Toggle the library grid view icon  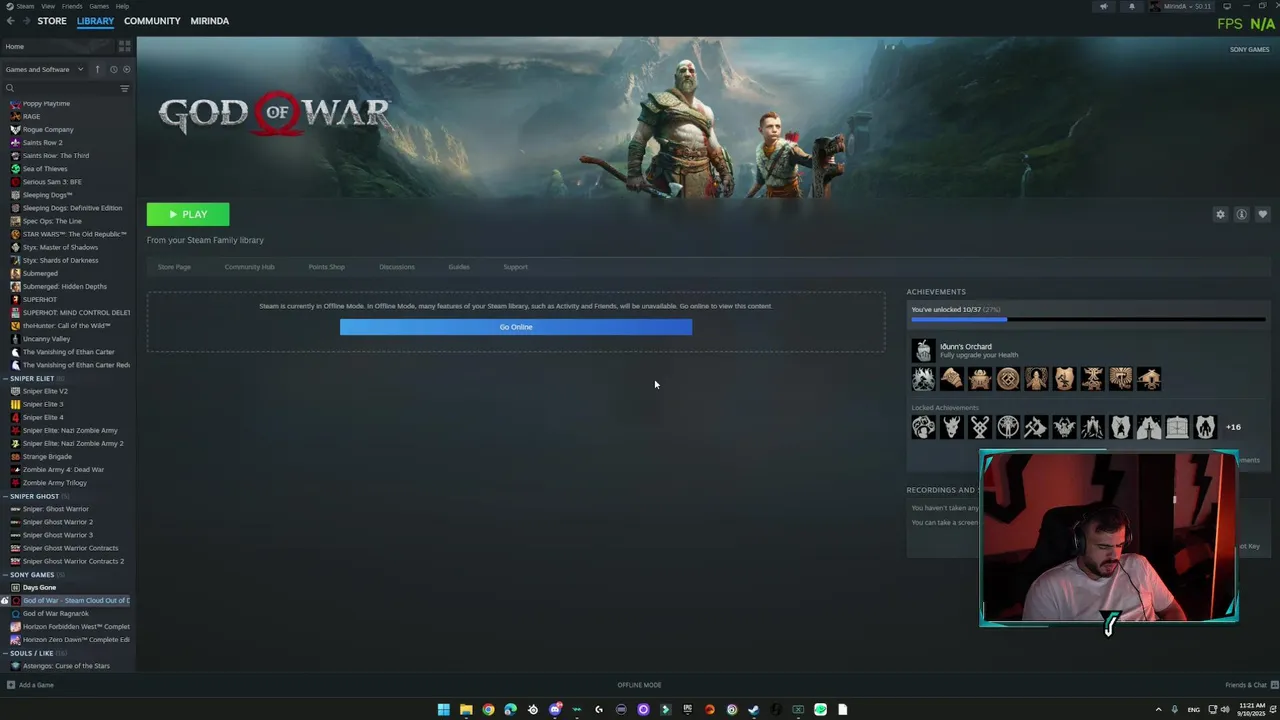[x=125, y=46]
